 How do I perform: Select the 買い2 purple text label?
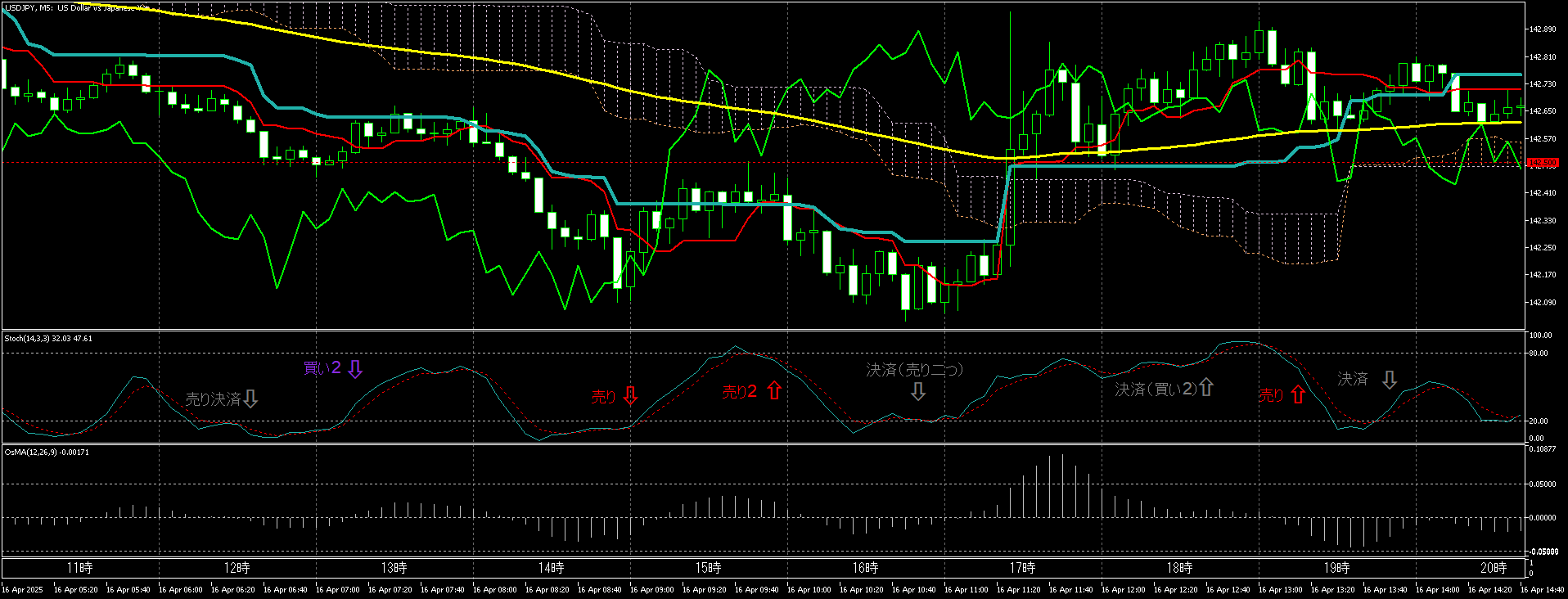pyautogui.click(x=322, y=368)
